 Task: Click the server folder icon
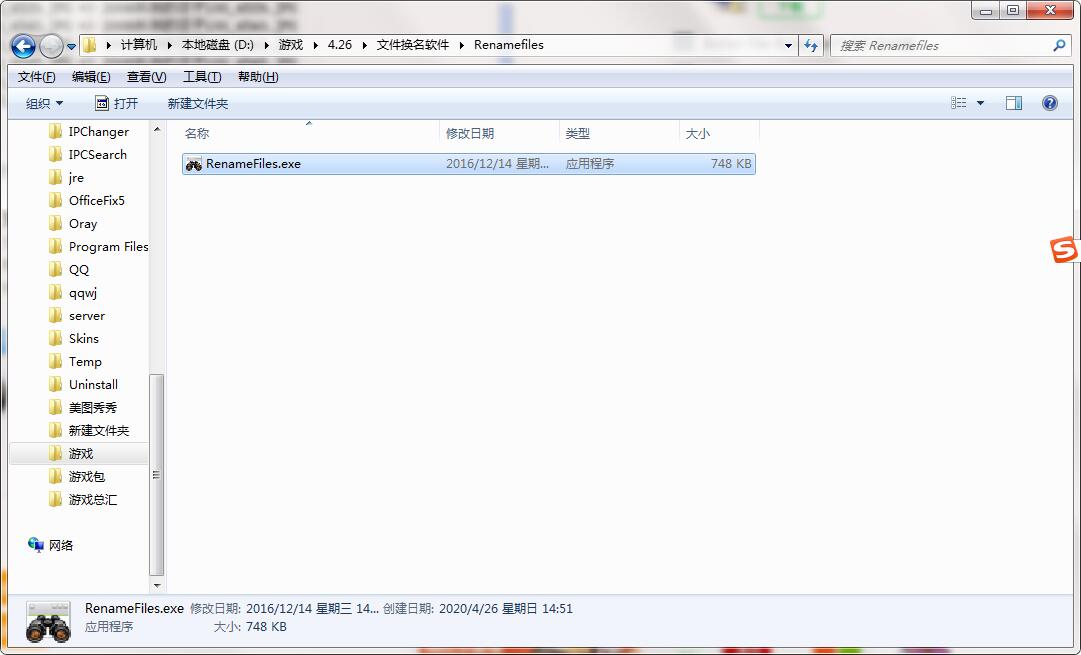click(x=55, y=315)
